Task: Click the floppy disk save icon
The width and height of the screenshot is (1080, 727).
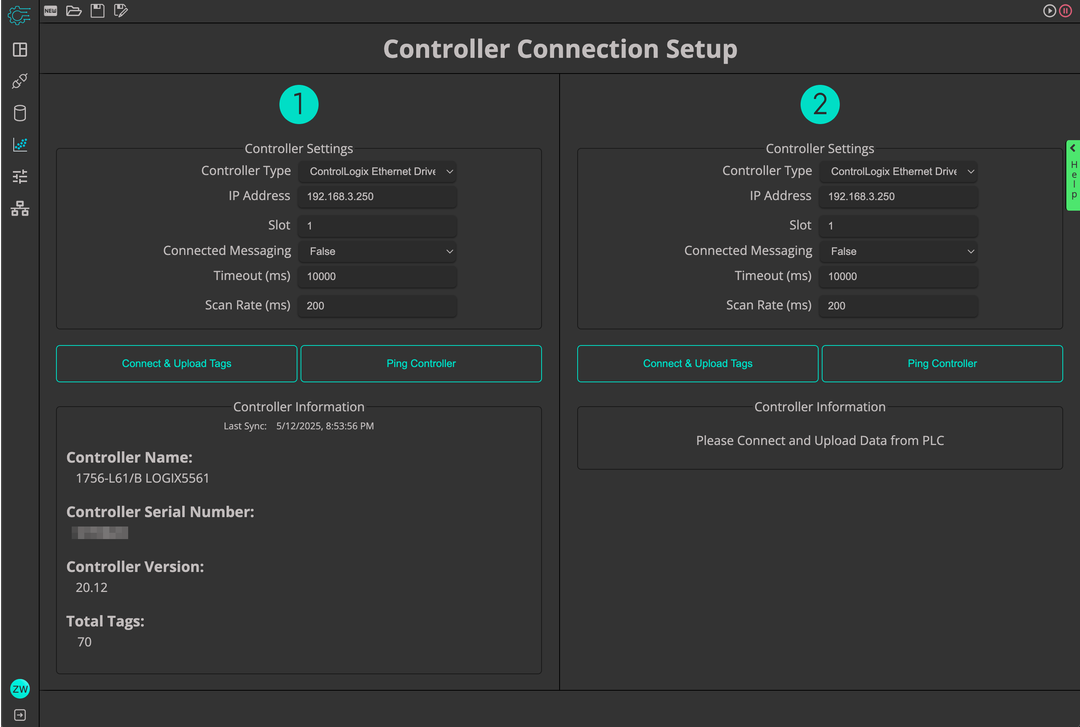Action: (97, 11)
